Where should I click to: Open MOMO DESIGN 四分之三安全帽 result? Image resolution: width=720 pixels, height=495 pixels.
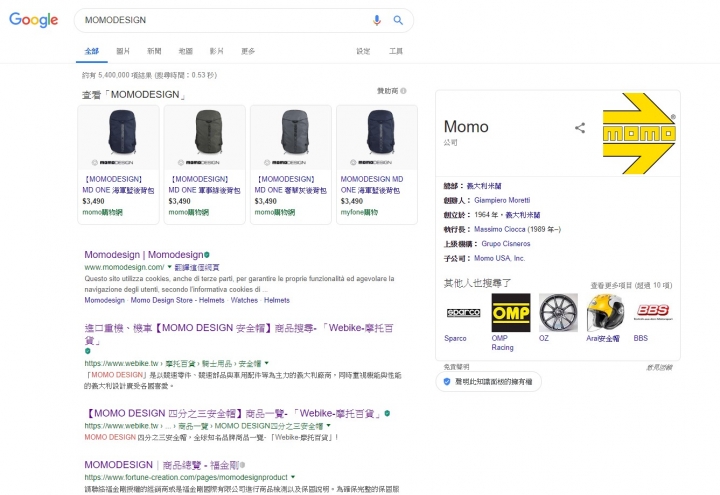click(x=233, y=413)
